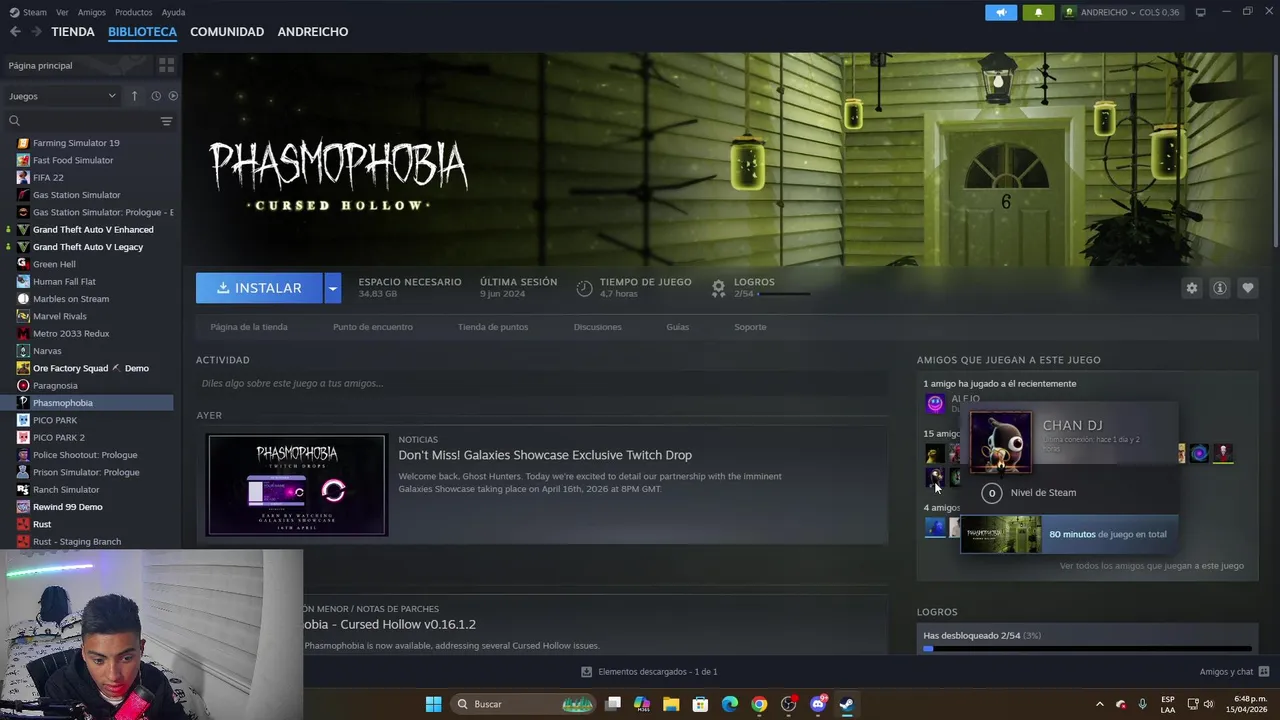Select Farming Simulator 19 in the library

[76, 143]
